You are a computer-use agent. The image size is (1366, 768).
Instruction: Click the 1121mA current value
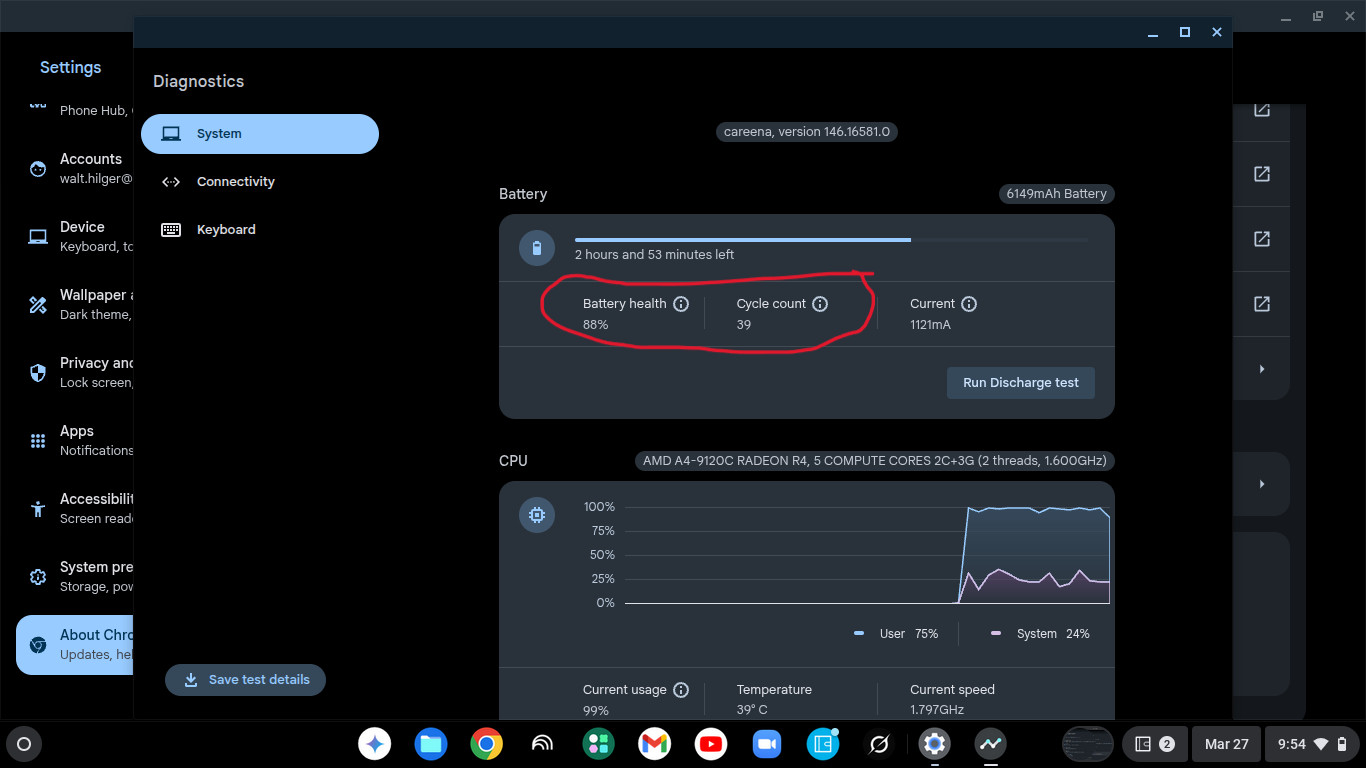(930, 325)
